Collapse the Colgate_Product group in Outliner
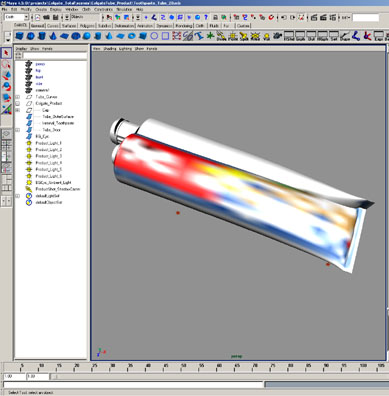Screen dimensions: 389x396 pyautogui.click(x=18, y=104)
